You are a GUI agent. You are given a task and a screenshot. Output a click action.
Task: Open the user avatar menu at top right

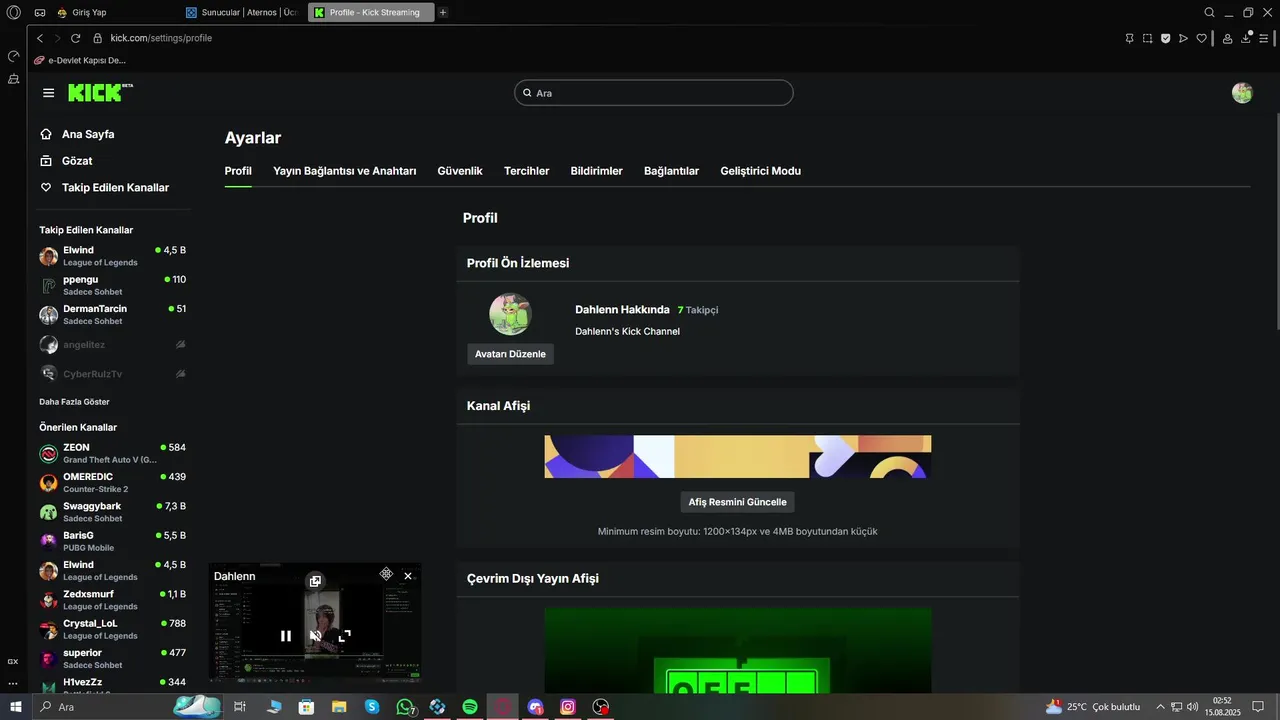[1242, 93]
